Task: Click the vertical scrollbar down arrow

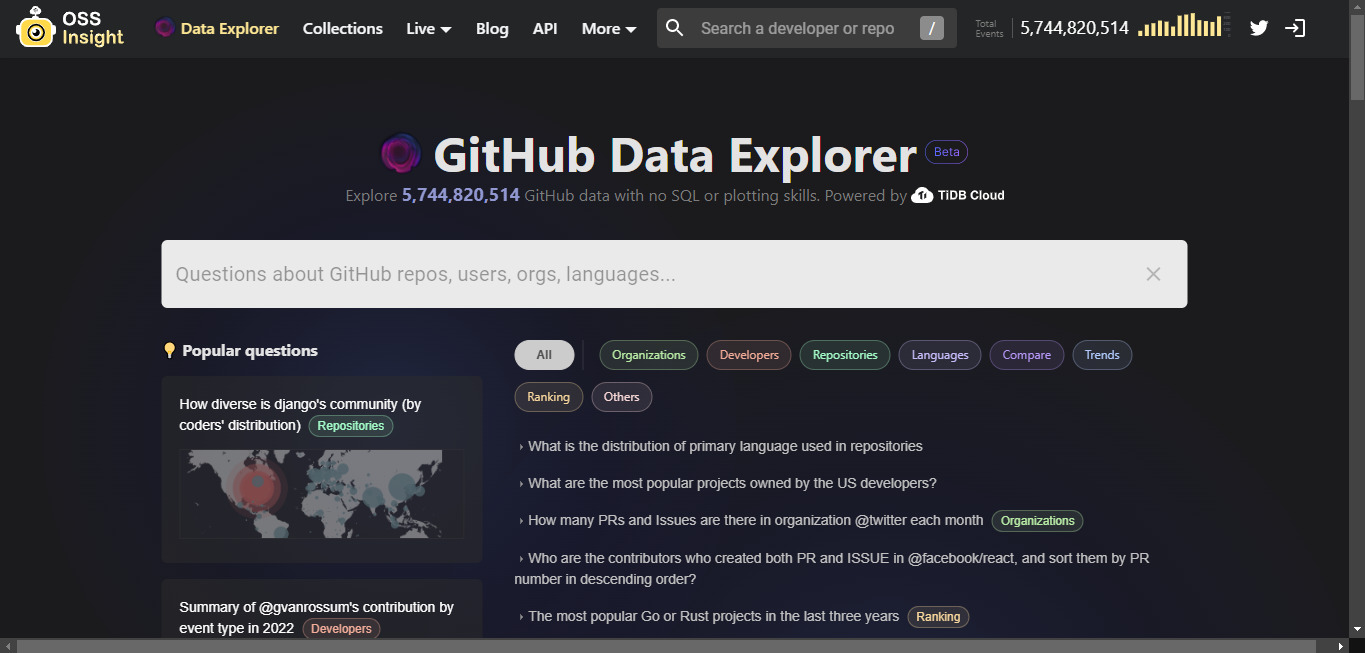Action: (1357, 629)
